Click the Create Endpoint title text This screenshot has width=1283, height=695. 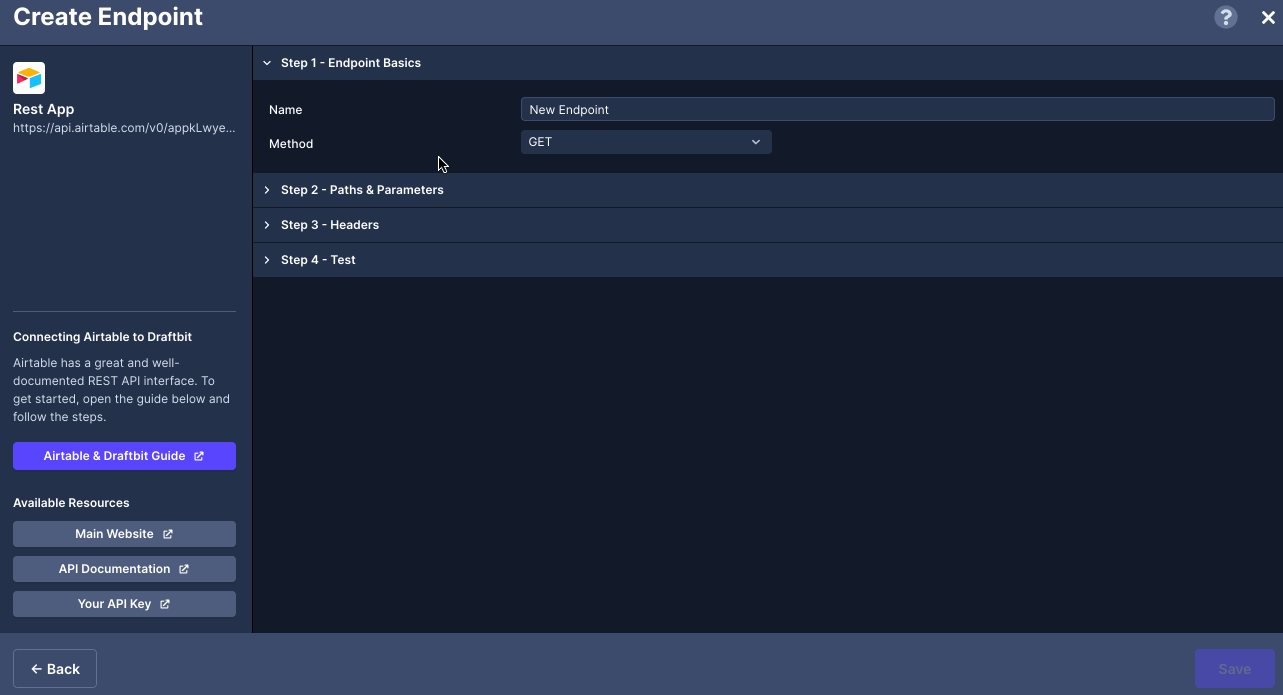click(x=108, y=17)
